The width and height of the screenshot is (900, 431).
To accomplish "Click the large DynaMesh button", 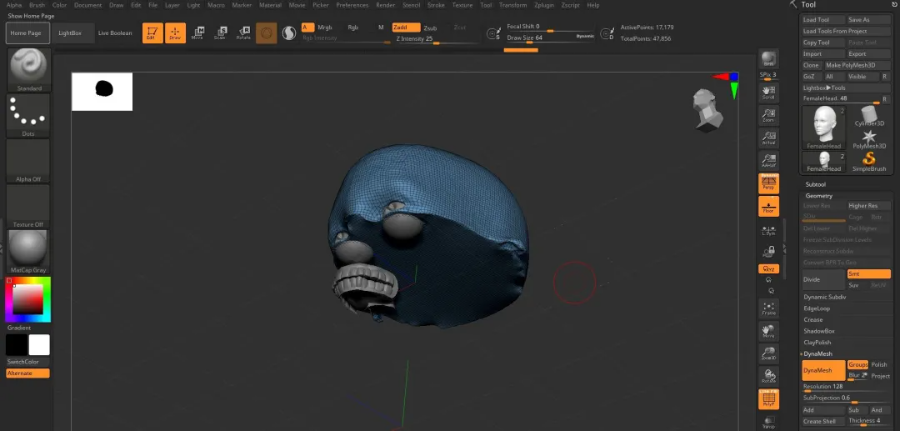I will click(x=823, y=370).
